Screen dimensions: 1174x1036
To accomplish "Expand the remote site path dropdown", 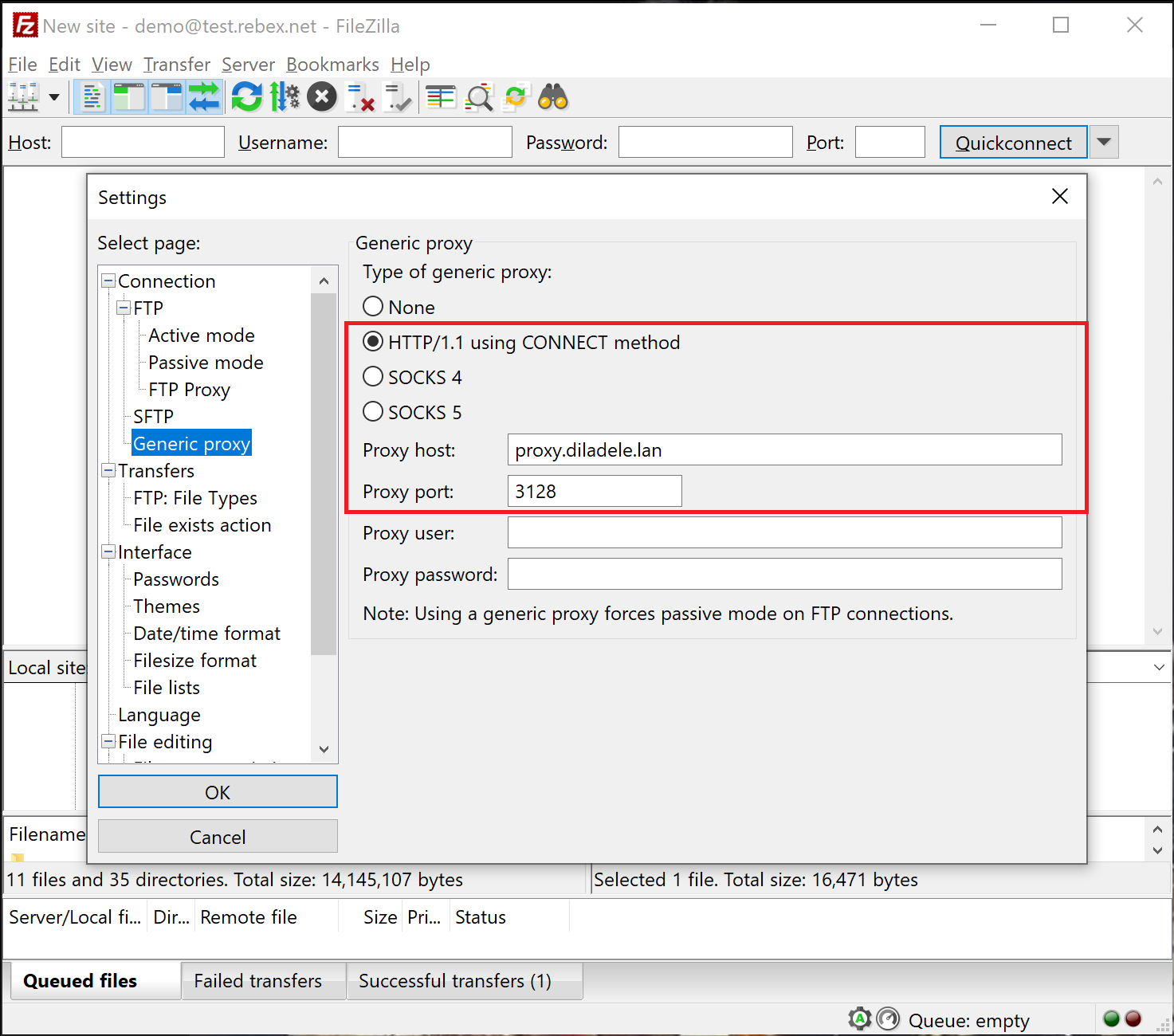I will pos(1159,667).
